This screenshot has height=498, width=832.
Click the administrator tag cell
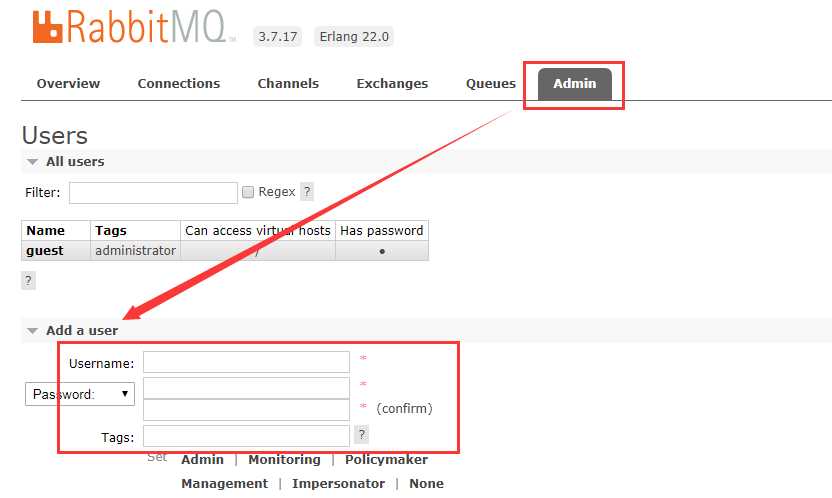135,250
